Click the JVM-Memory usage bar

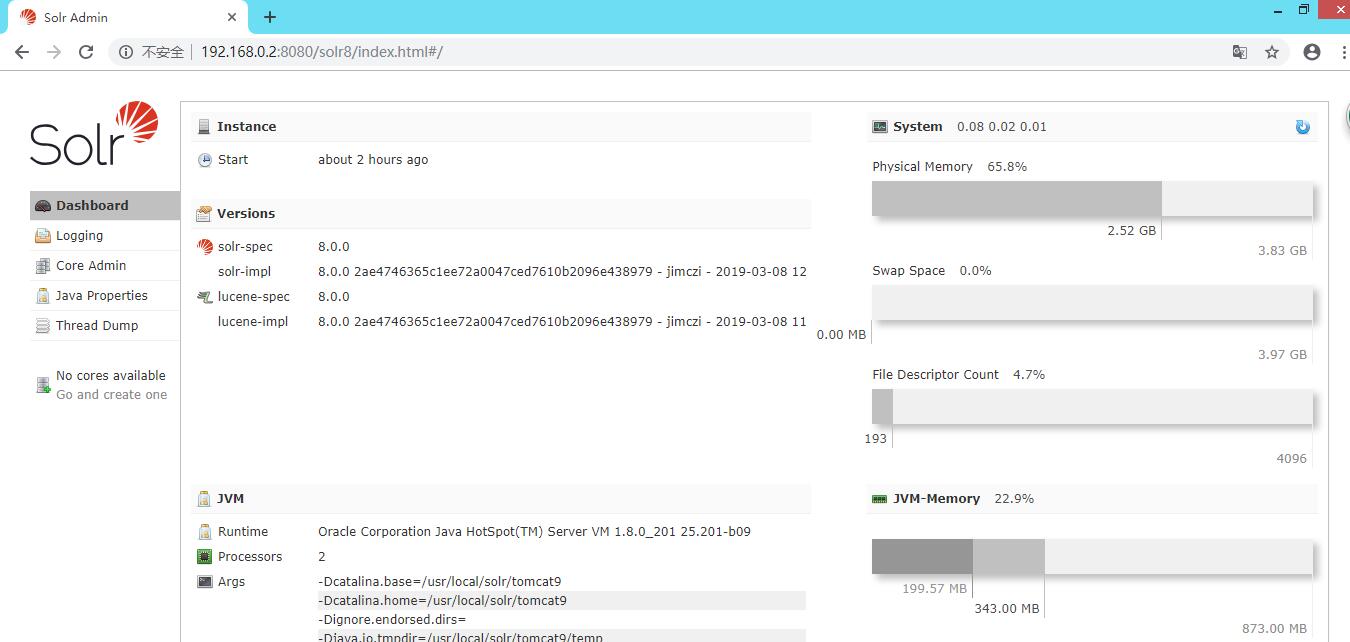click(x=1092, y=556)
